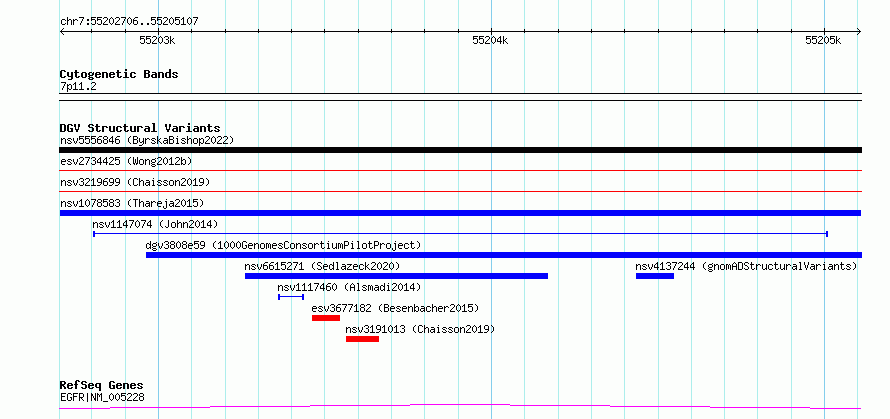
Task: Select the red esv3677182 variant bar
Action: [326, 318]
